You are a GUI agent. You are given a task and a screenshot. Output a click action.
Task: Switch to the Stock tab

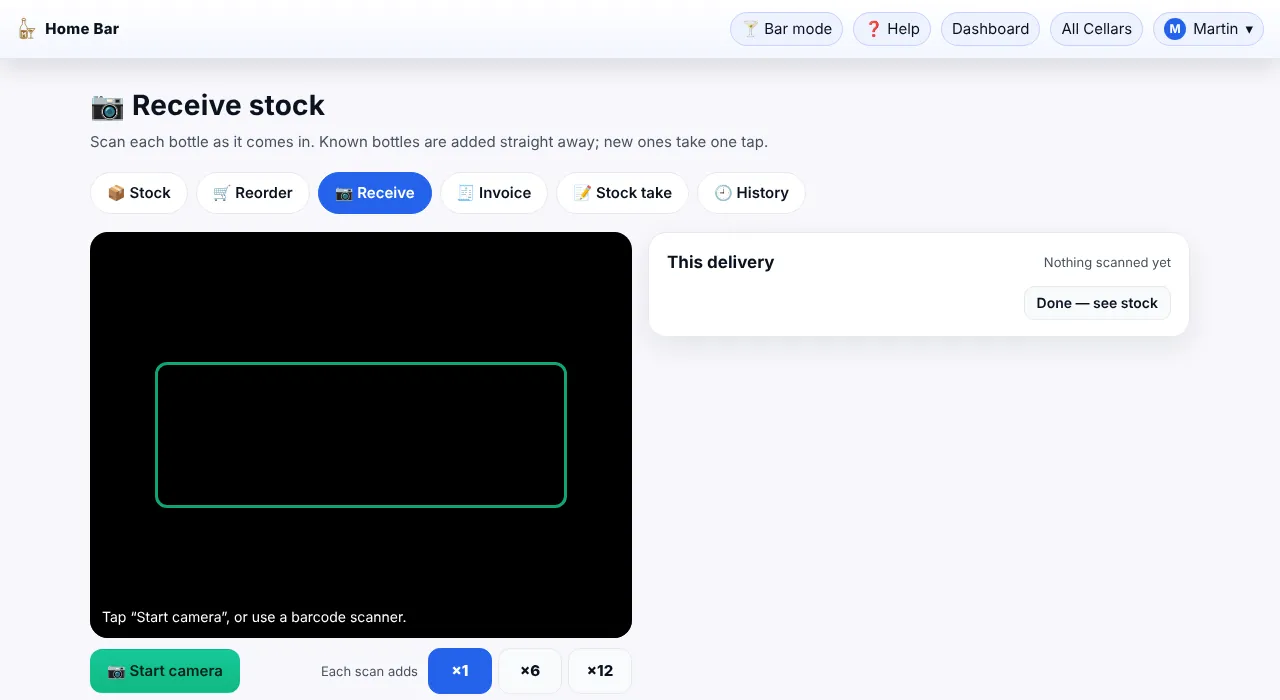pos(139,193)
